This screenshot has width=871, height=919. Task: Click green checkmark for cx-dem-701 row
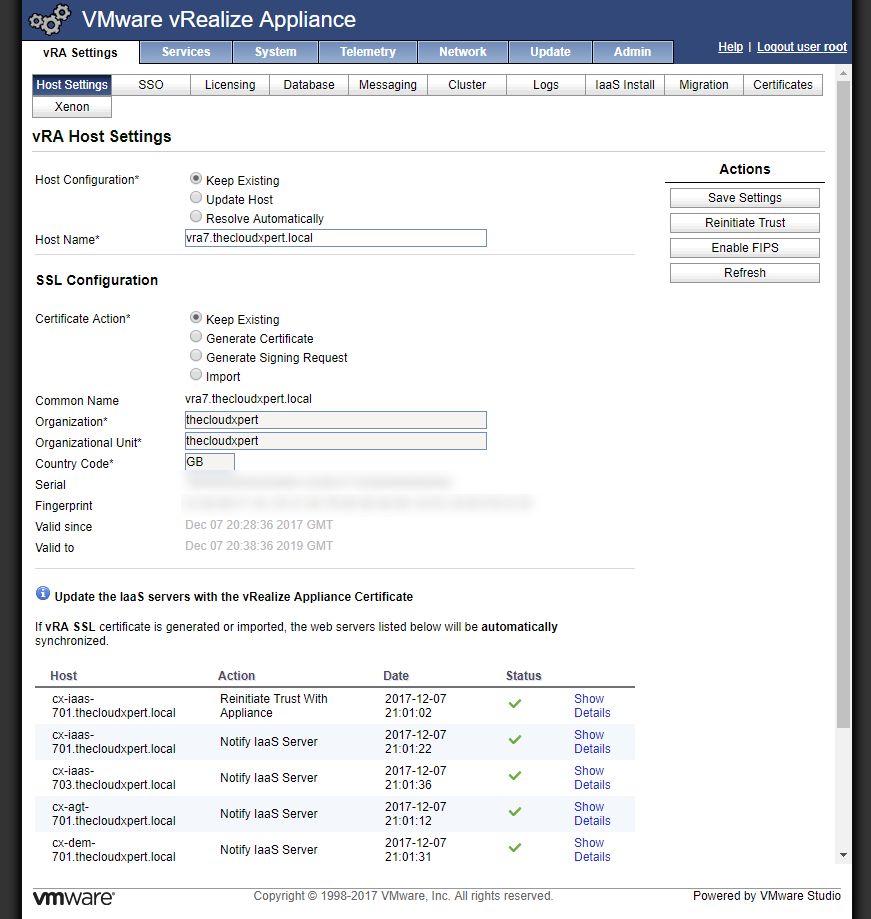click(x=515, y=848)
